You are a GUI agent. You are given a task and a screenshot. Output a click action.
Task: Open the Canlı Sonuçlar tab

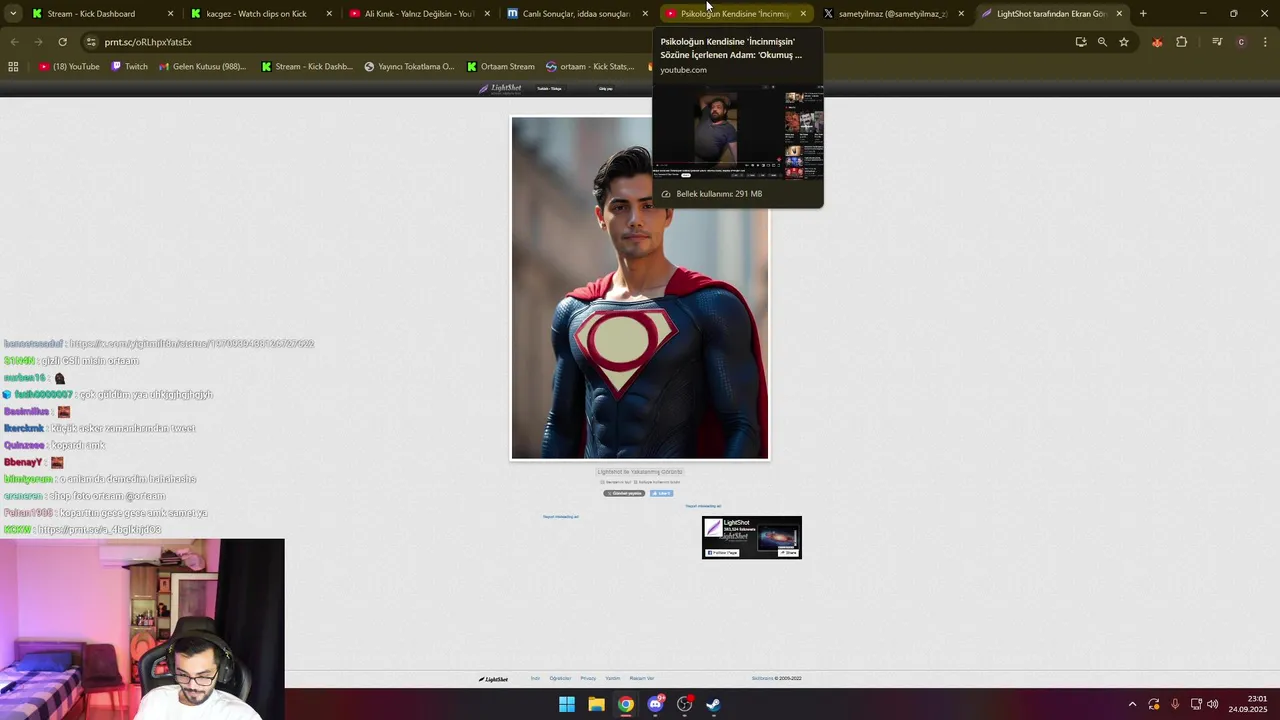point(577,14)
